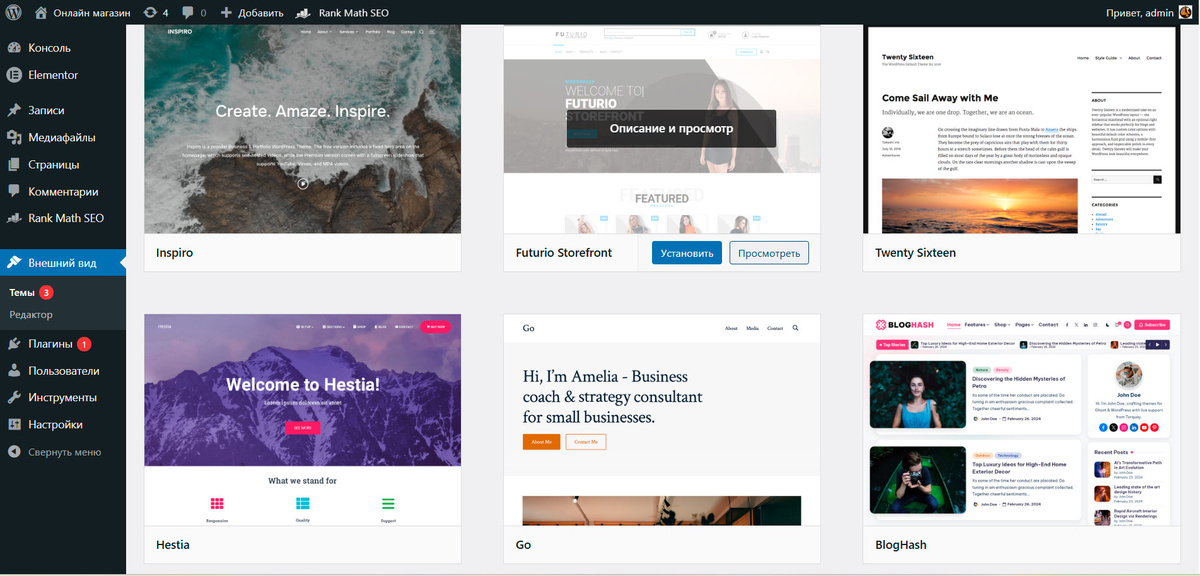Open Настройки menu item
This screenshot has width=1200, height=576.
(x=63, y=425)
